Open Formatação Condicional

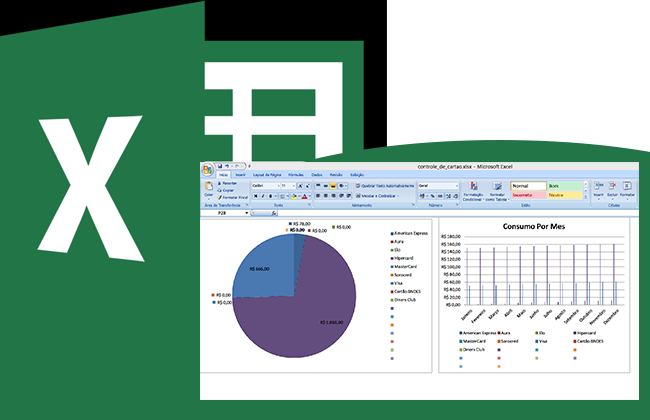click(x=473, y=191)
